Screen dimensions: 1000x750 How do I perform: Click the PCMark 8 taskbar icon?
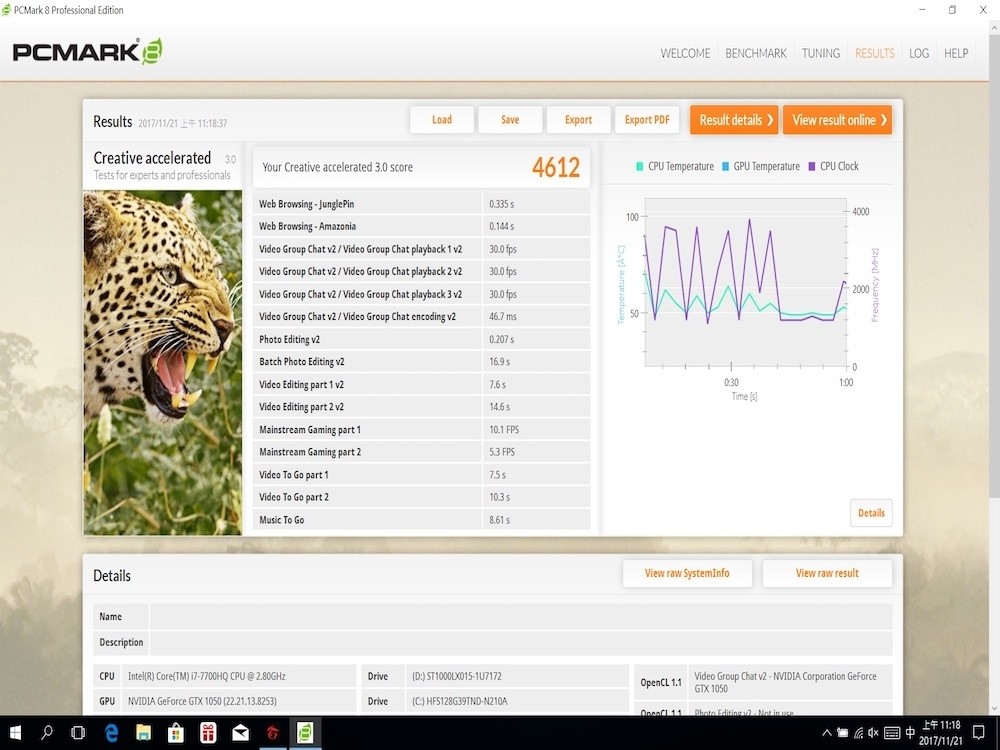pos(304,733)
